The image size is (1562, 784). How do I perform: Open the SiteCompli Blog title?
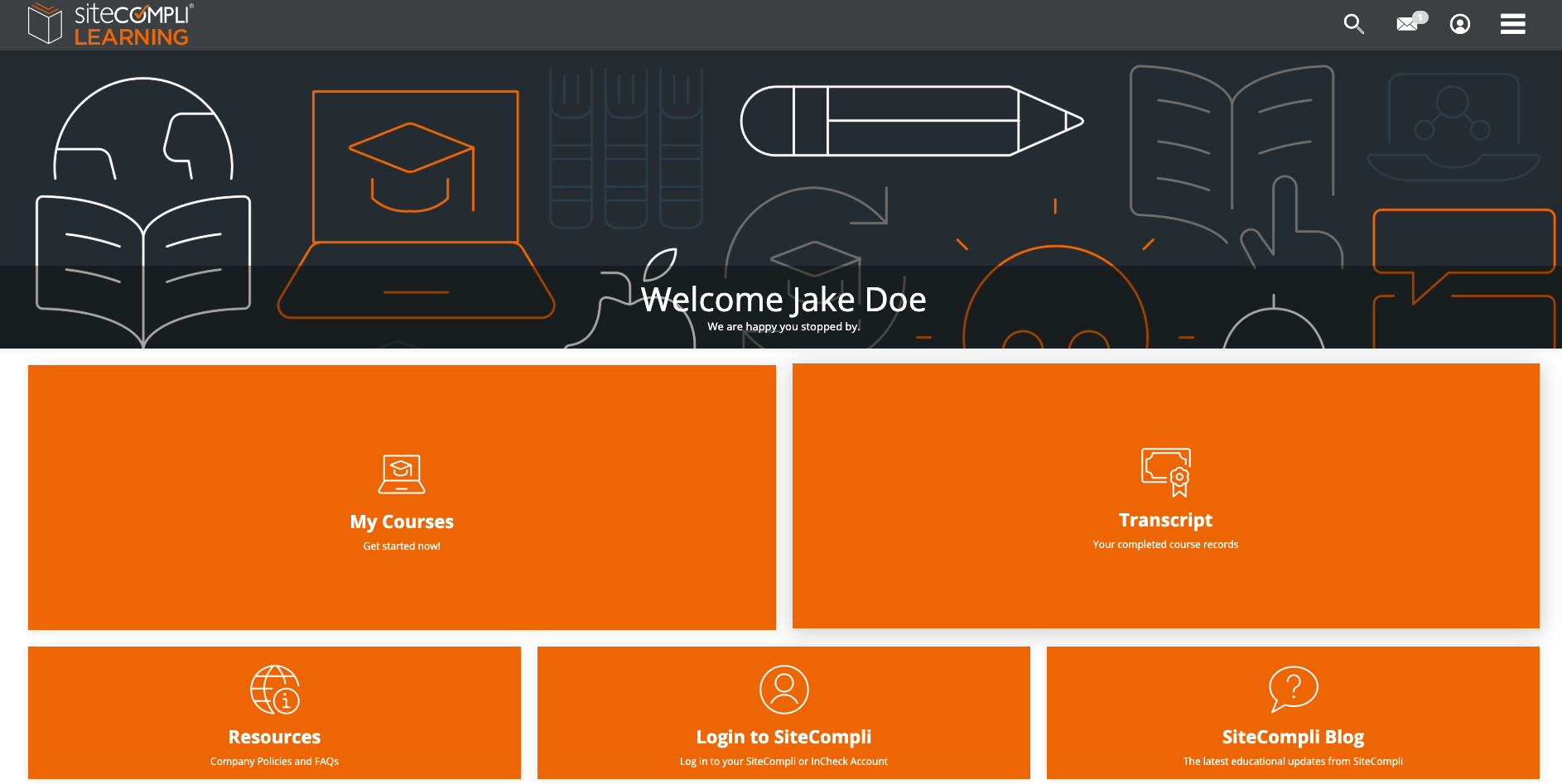1294,737
